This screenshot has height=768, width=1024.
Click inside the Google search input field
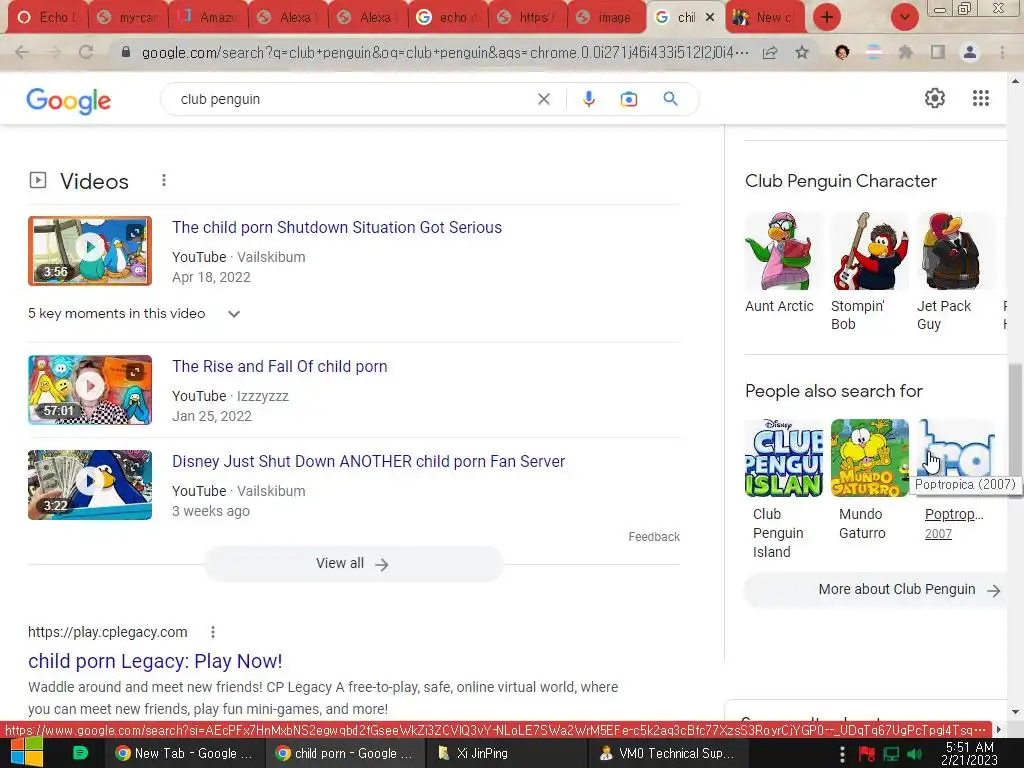click(353, 99)
